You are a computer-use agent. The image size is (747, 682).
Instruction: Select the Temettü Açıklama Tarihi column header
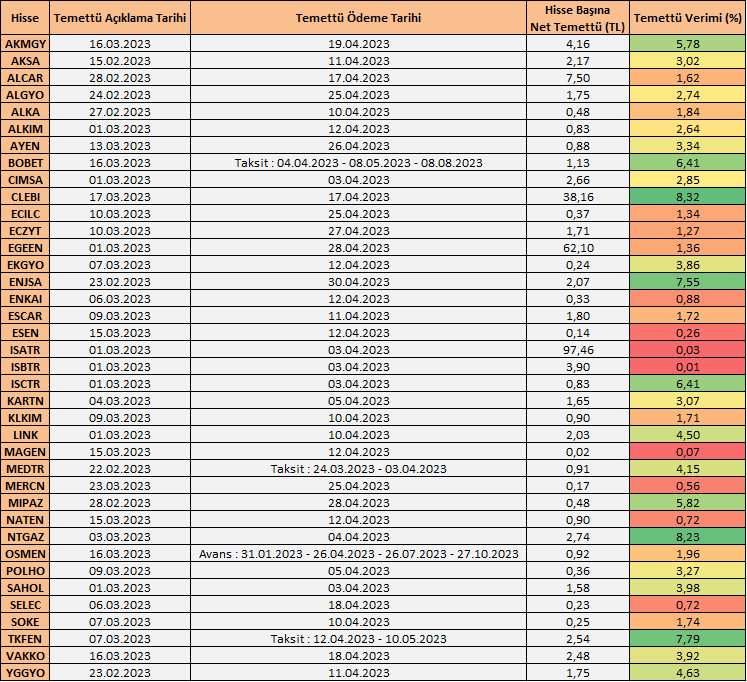(119, 18)
